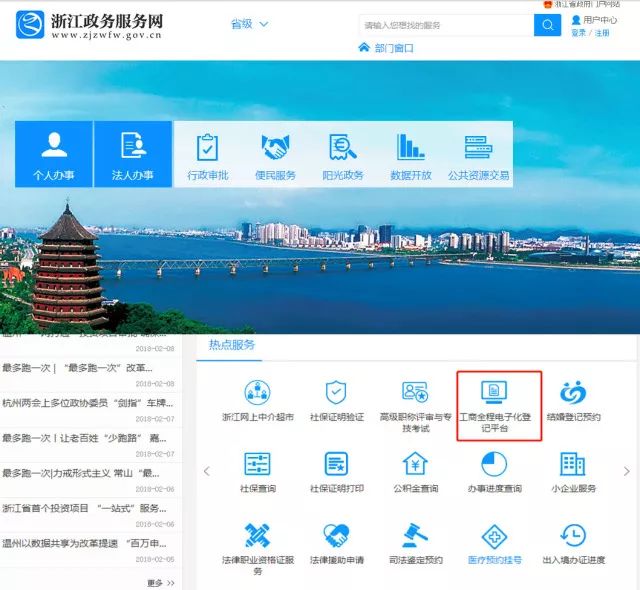
Task: Open 医疗预约挂号 service
Action: 495,543
